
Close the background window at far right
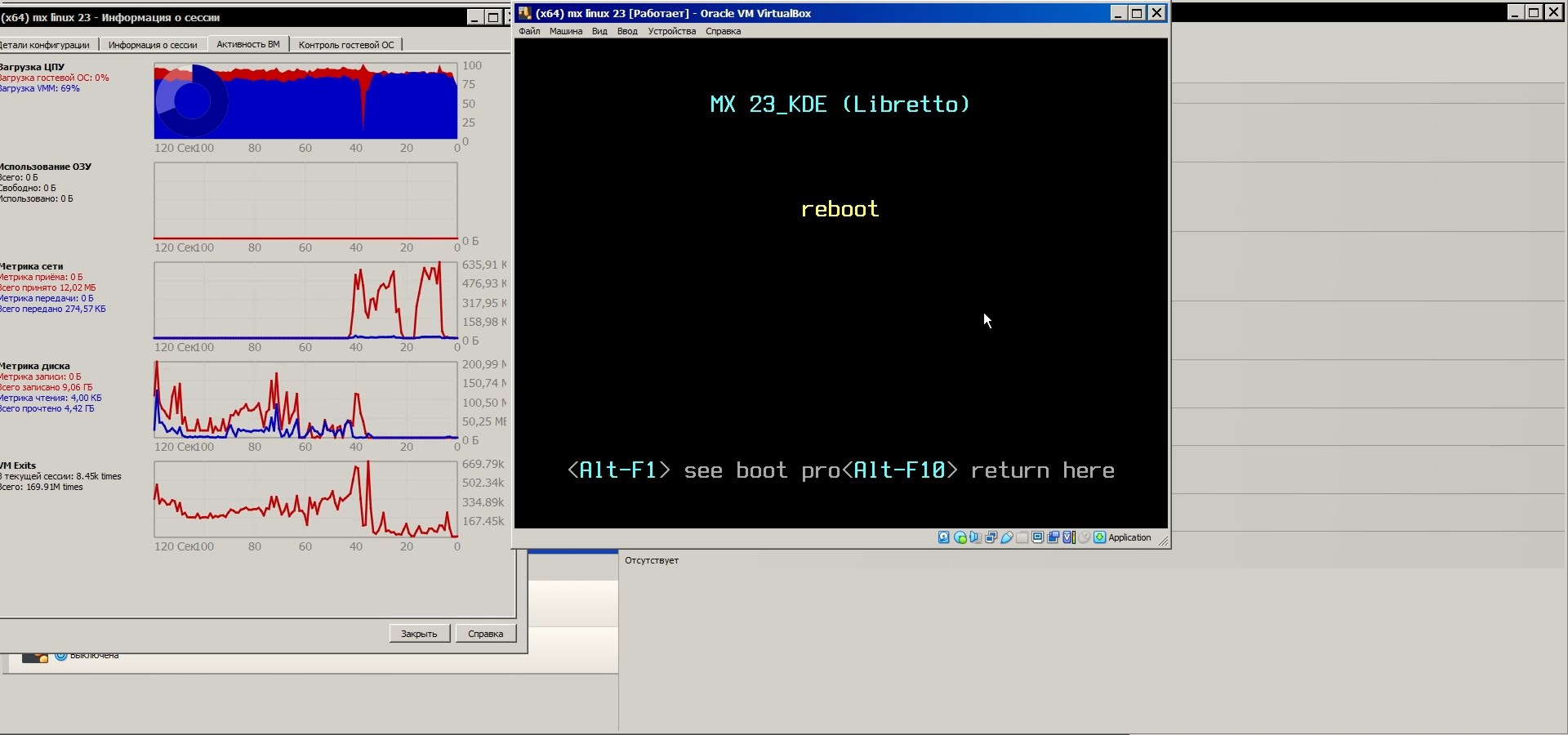[1553, 12]
